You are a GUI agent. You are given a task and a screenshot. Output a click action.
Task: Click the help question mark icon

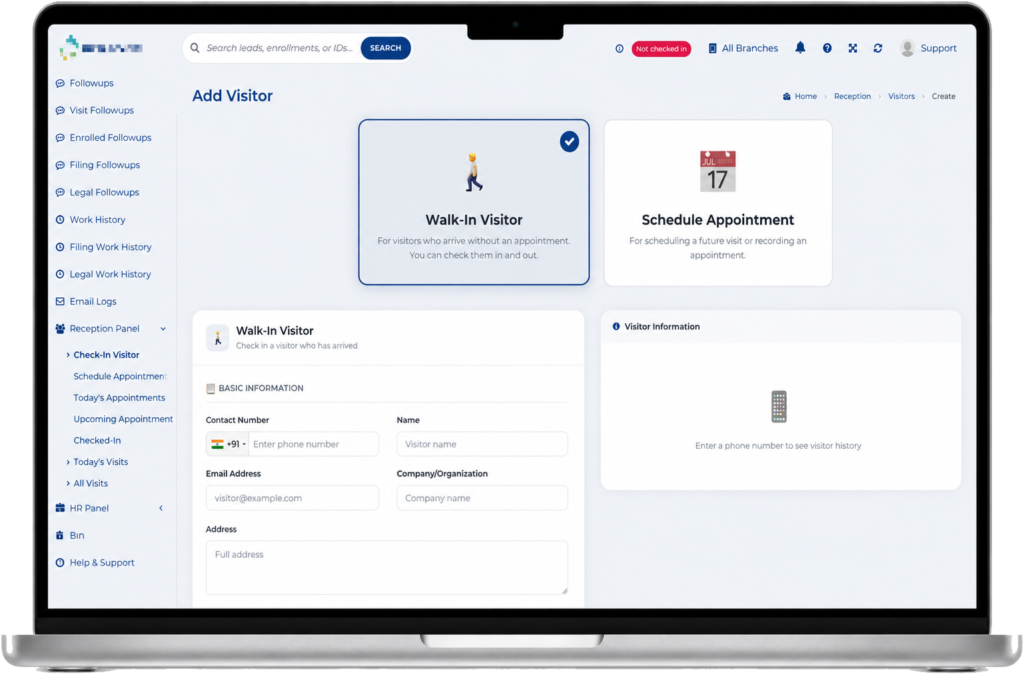click(827, 48)
